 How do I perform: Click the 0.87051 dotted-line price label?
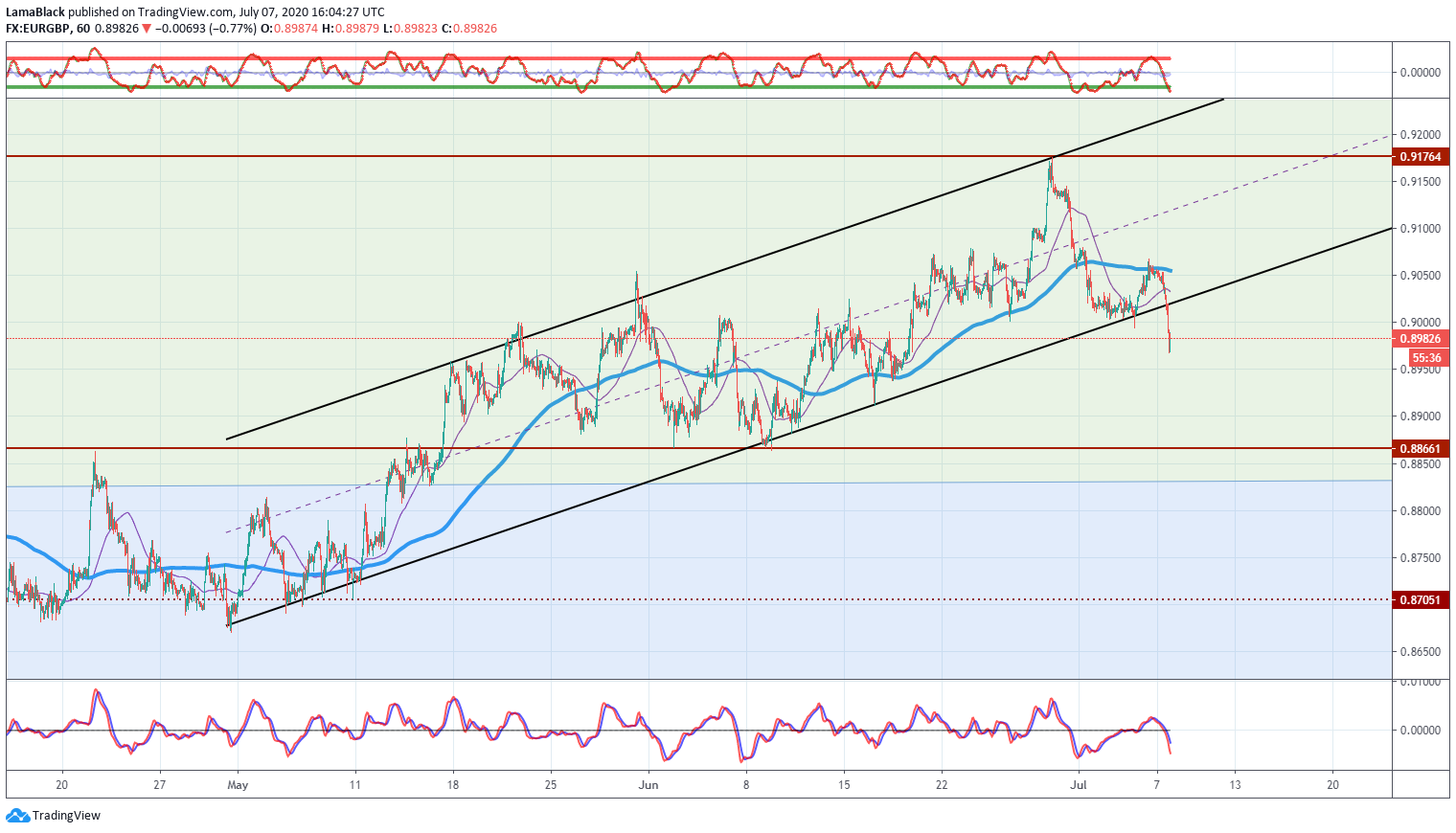coord(1421,600)
